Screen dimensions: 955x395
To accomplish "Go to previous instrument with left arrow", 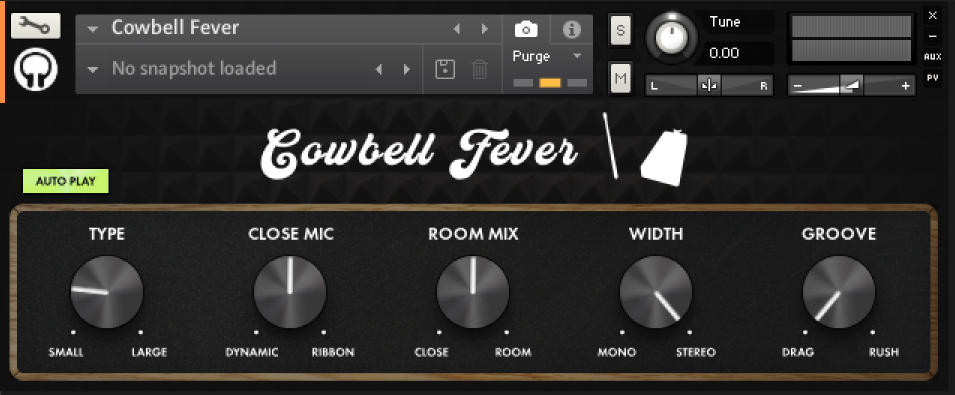I will tap(457, 29).
